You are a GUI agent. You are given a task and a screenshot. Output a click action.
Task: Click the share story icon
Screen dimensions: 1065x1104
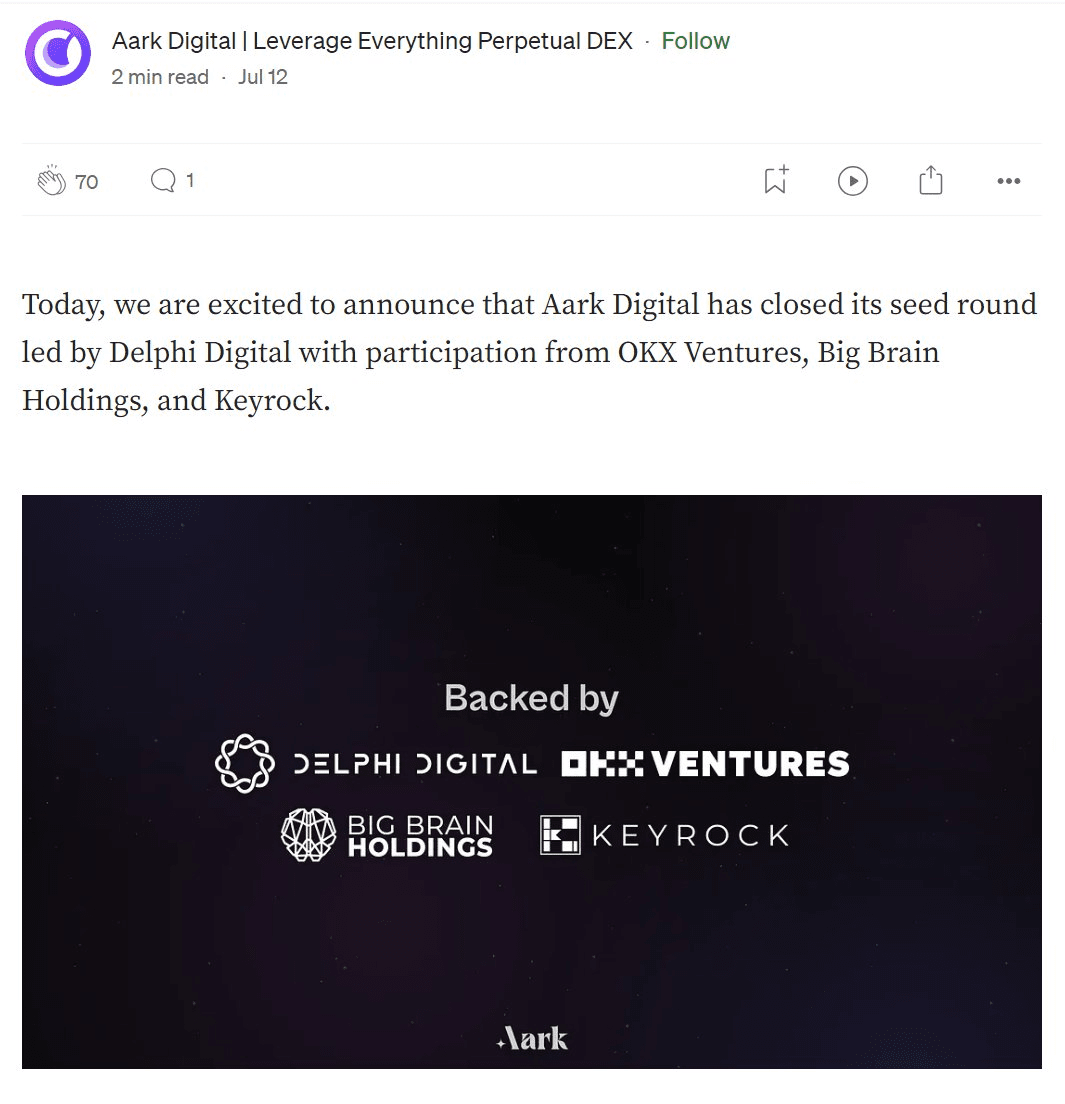tap(931, 180)
